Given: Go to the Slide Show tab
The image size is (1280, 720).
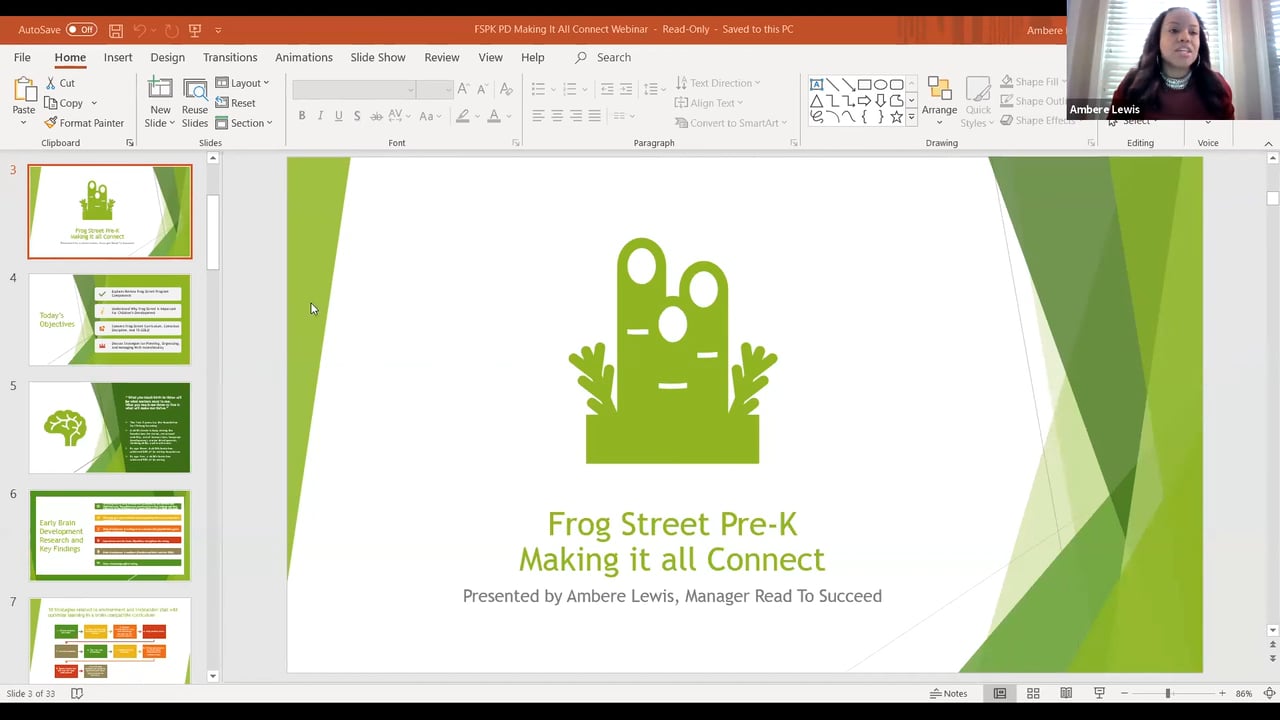Looking at the screenshot, I should click(x=378, y=57).
